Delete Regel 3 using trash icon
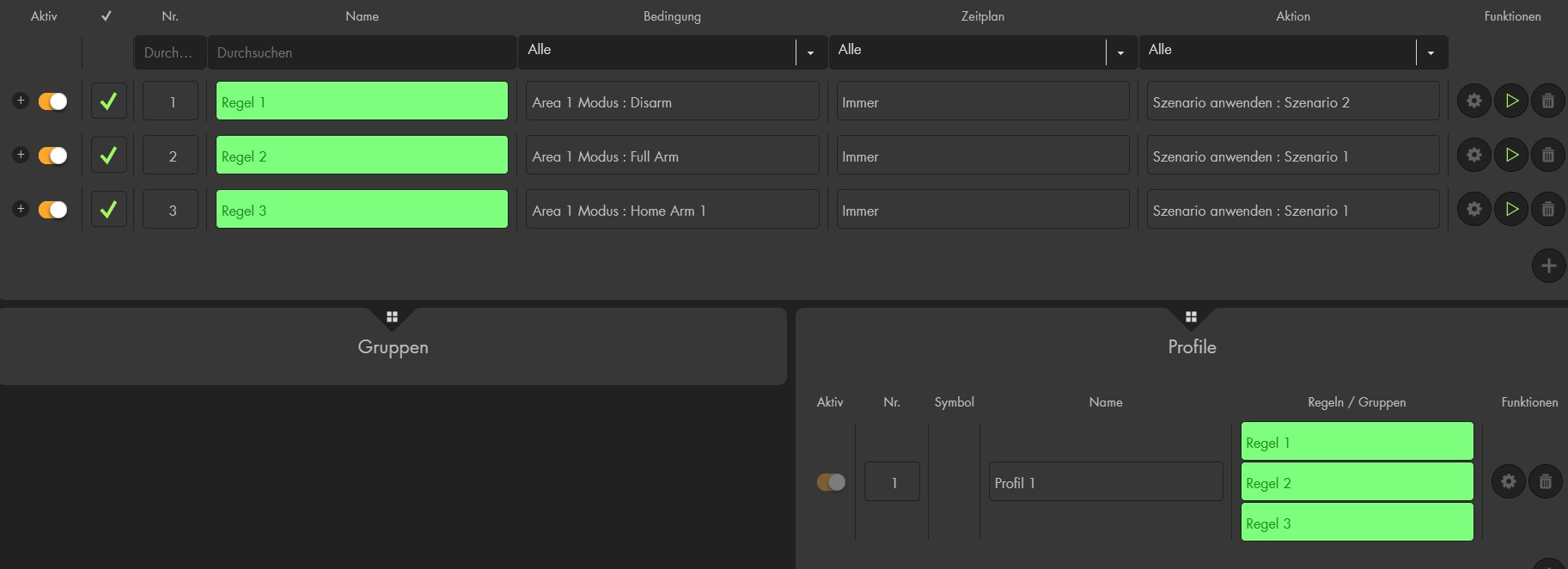 pyautogui.click(x=1548, y=210)
